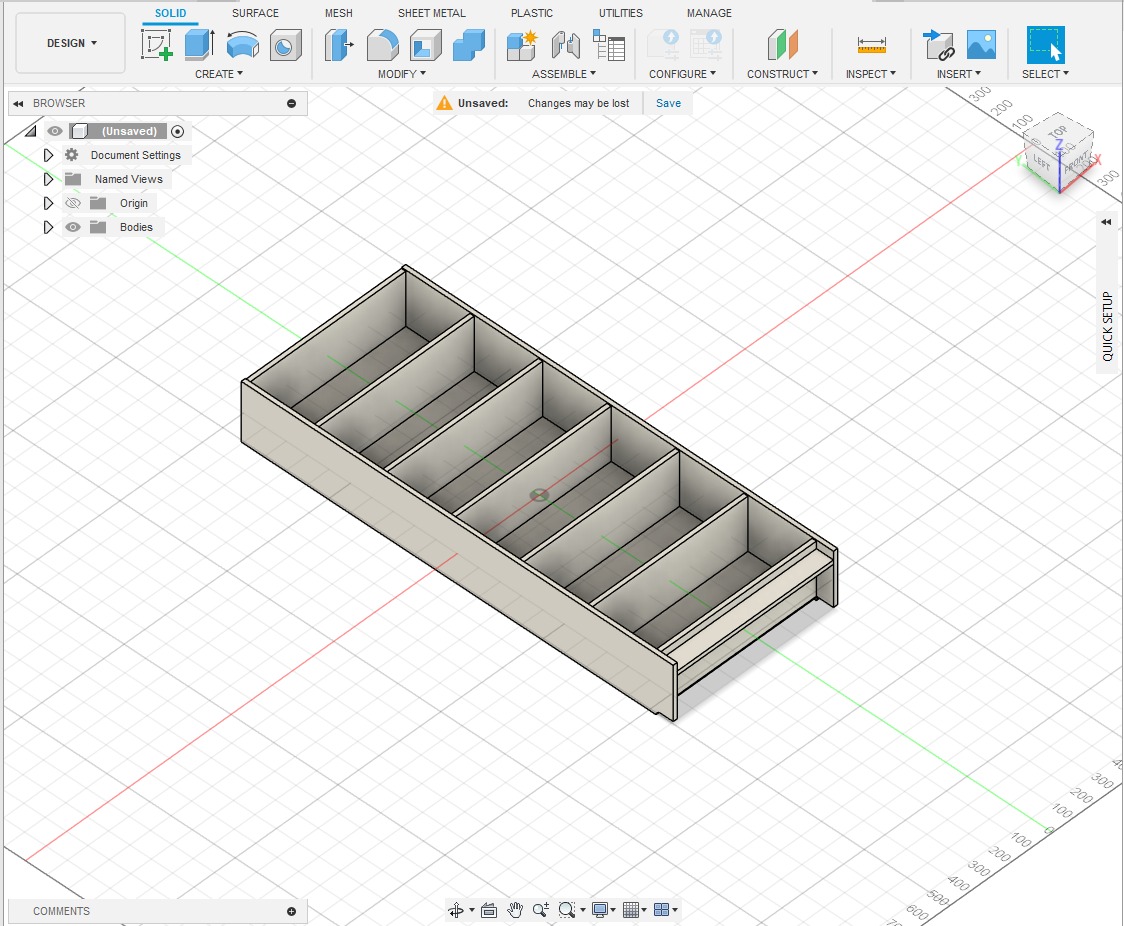1124x926 pixels.
Task: Open the Orbit navigation tool
Action: 456,910
